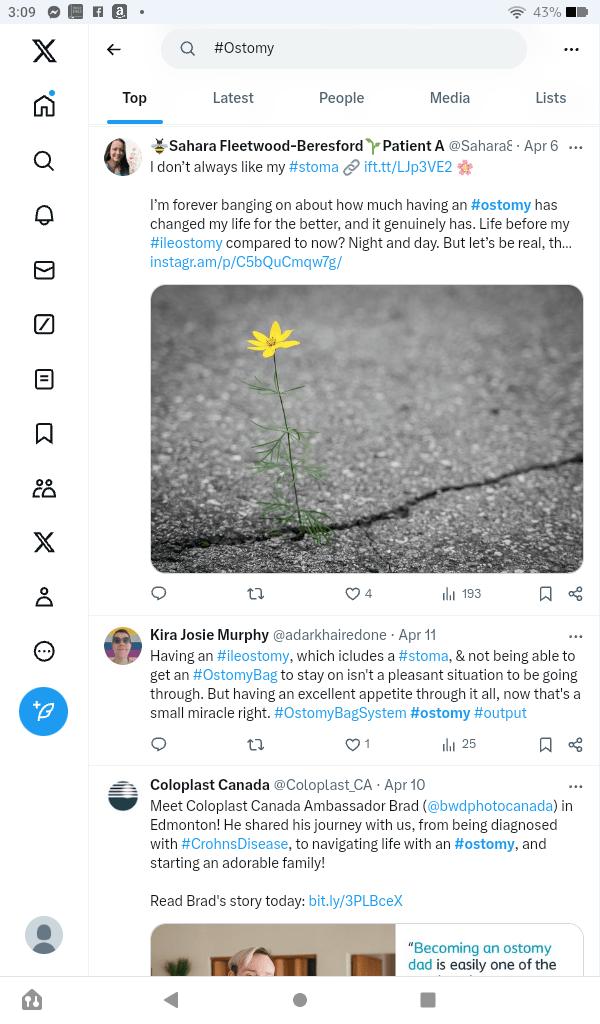
Task: Open Communities people icon
Action: click(x=44, y=488)
